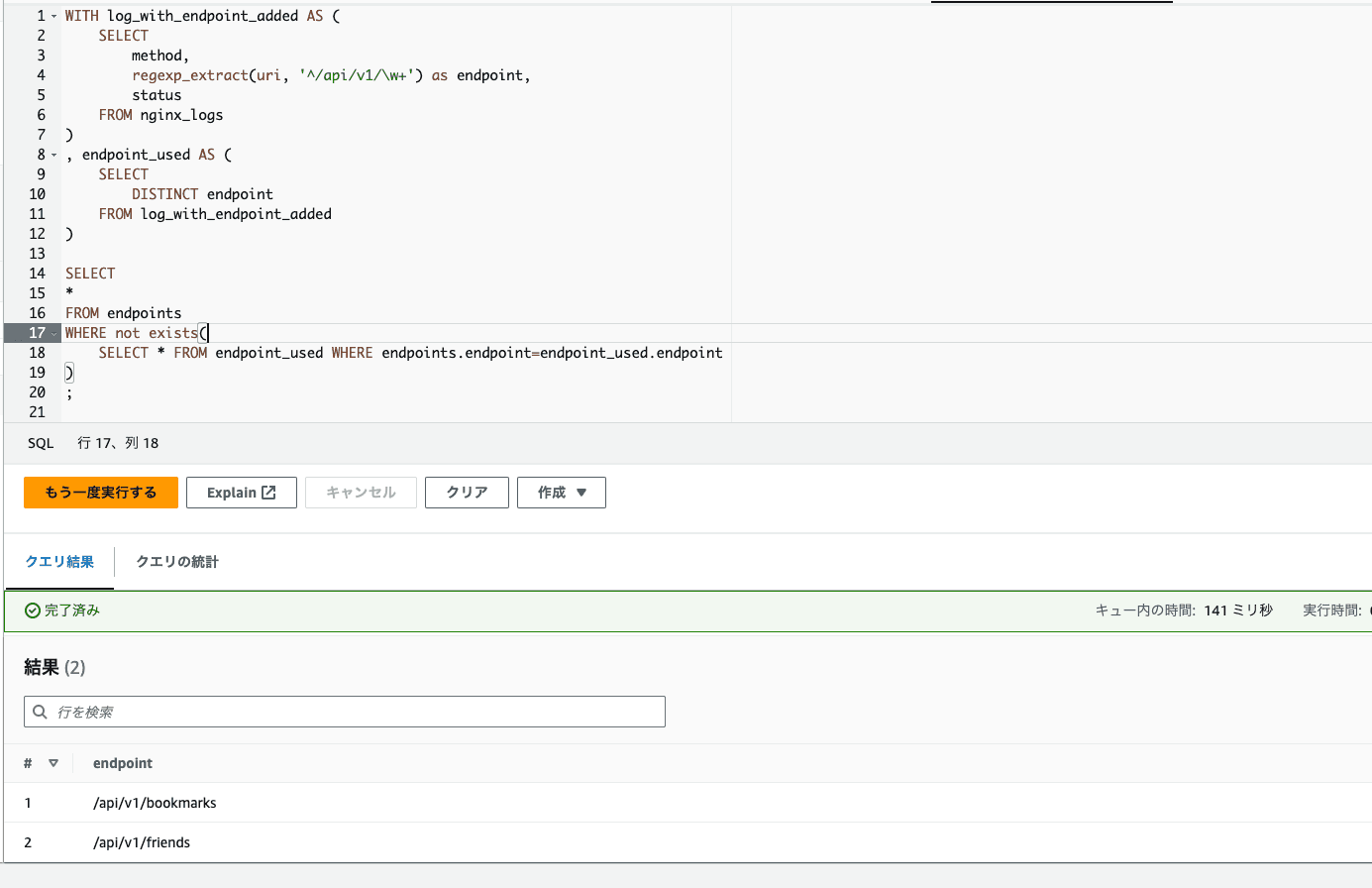Click the SQL label in editor status bar
This screenshot has width=1372, height=888.
pyautogui.click(x=41, y=443)
